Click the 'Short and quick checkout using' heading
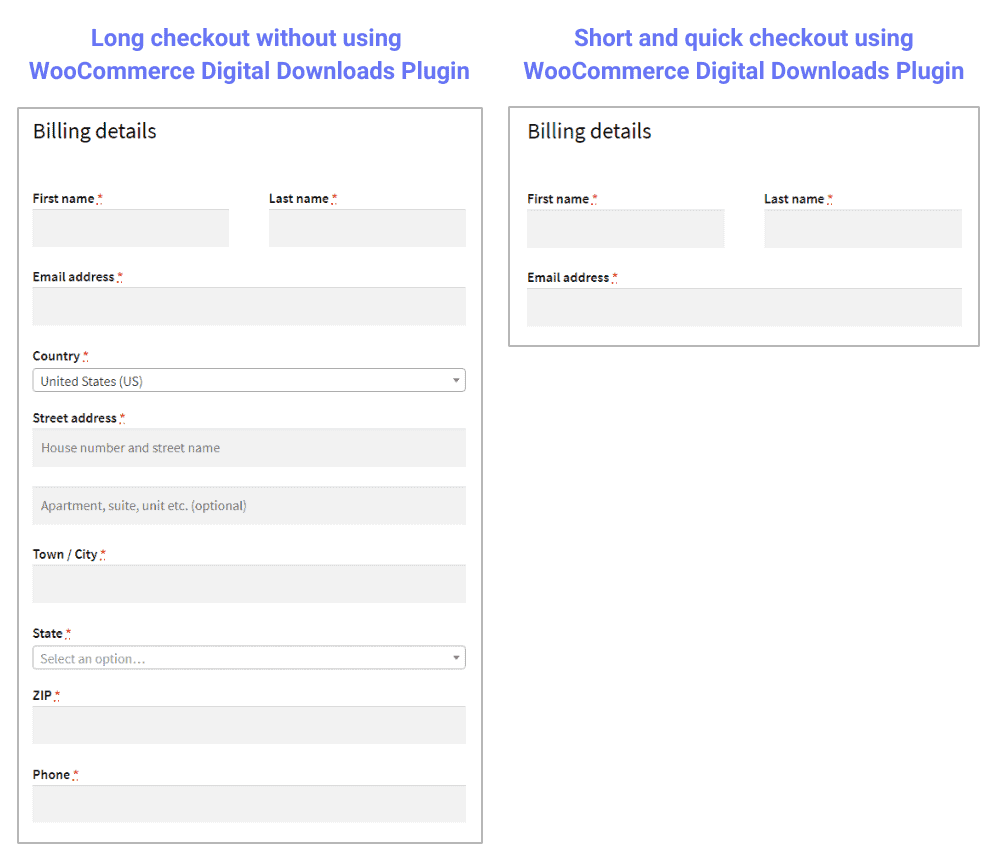 coord(744,38)
